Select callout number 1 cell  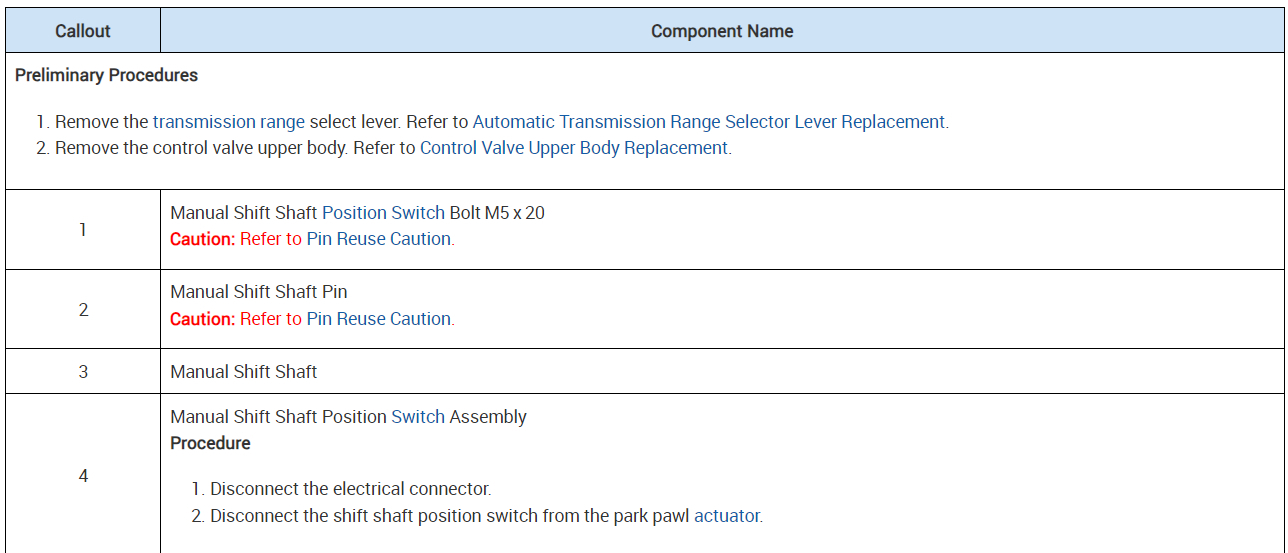click(x=83, y=230)
